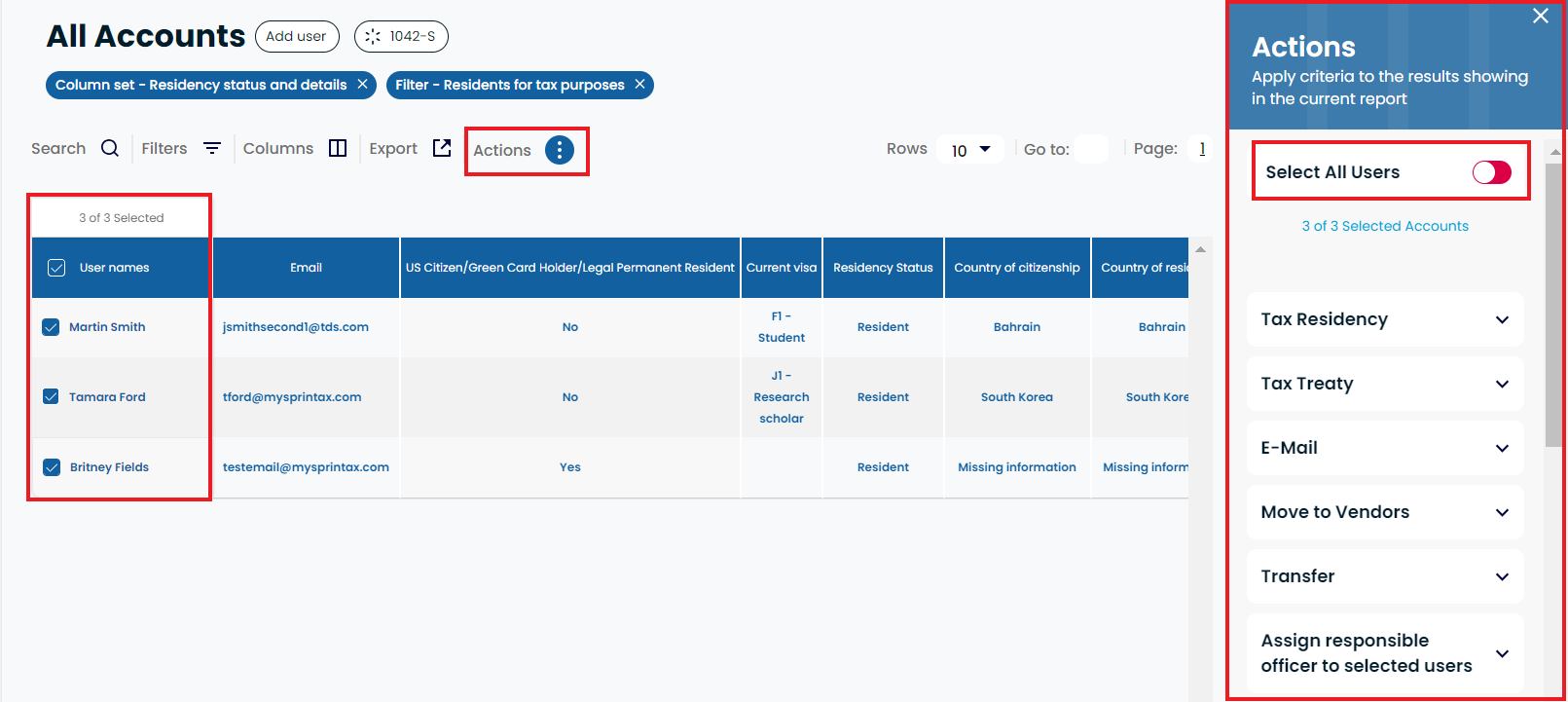Expand the Move to Vendors section
Image resolution: width=1568 pixels, height=702 pixels.
[x=1385, y=512]
